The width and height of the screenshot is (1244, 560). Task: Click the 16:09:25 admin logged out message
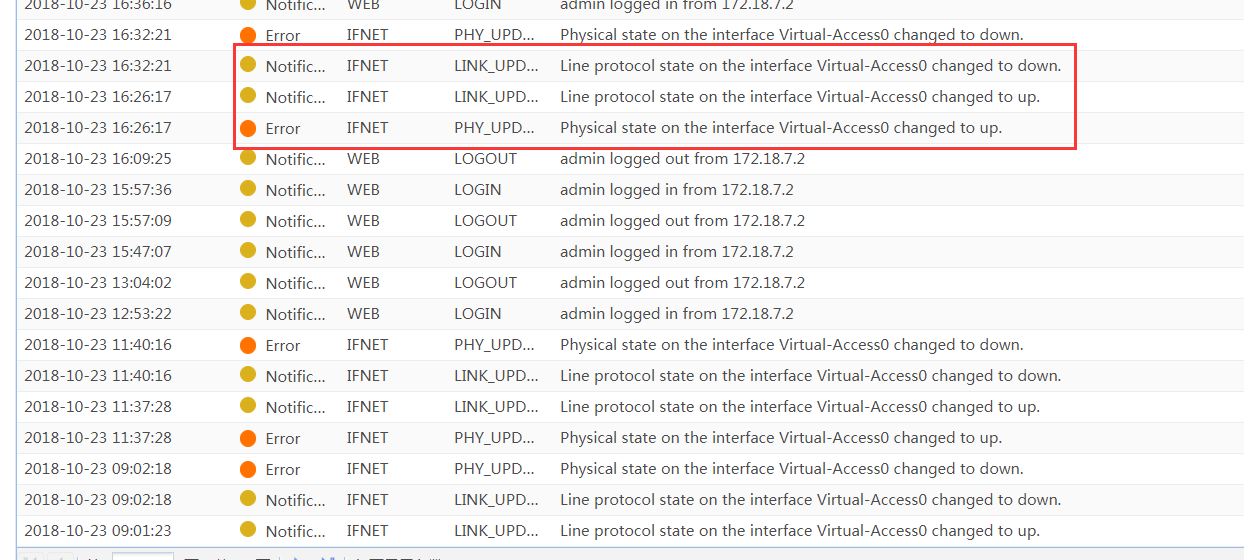click(682, 159)
